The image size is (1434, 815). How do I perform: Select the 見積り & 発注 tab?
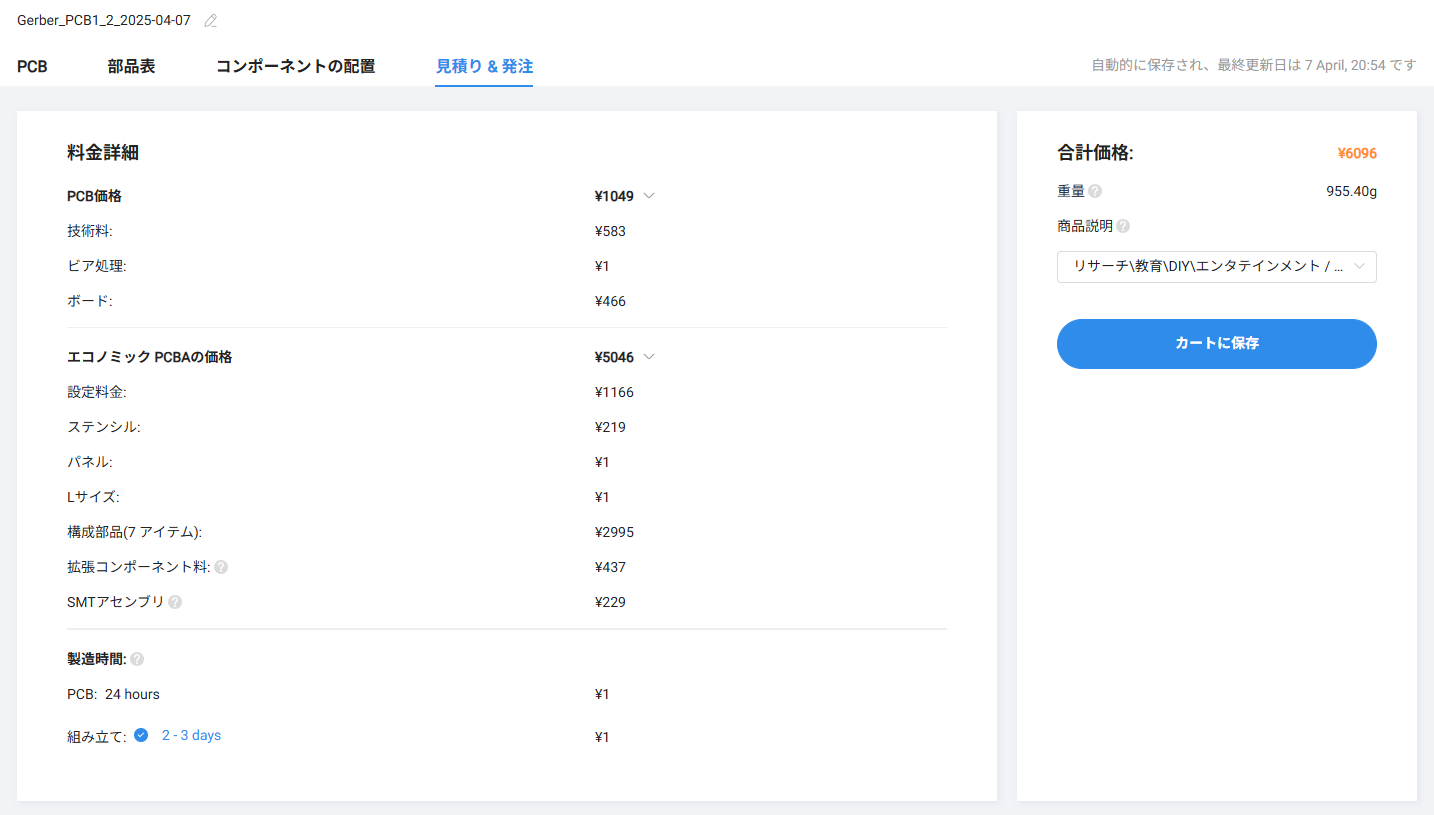pos(484,67)
